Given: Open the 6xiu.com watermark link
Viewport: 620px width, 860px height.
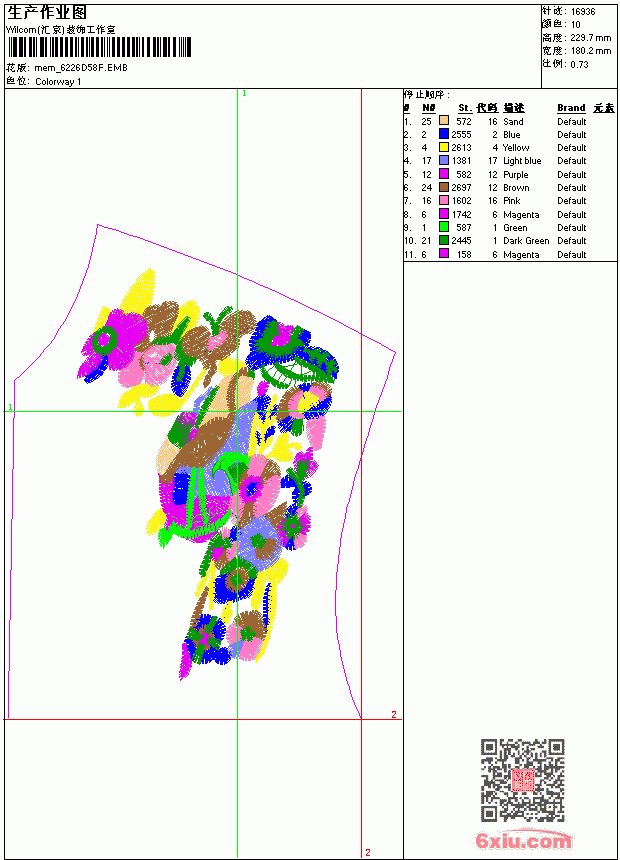Looking at the screenshot, I should tap(523, 840).
